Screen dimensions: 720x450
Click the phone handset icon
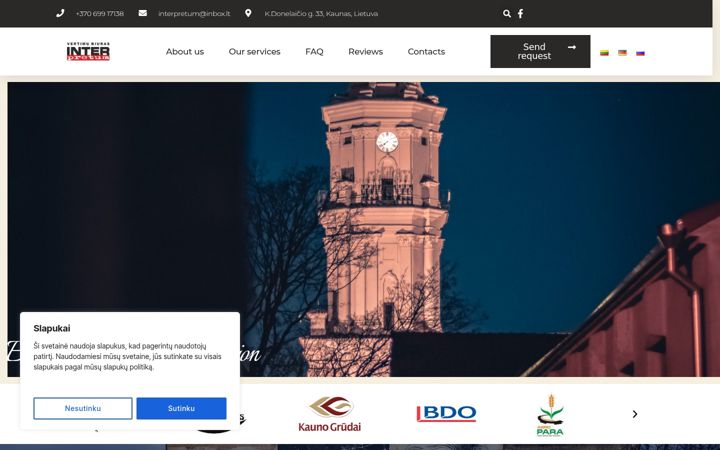pyautogui.click(x=60, y=13)
